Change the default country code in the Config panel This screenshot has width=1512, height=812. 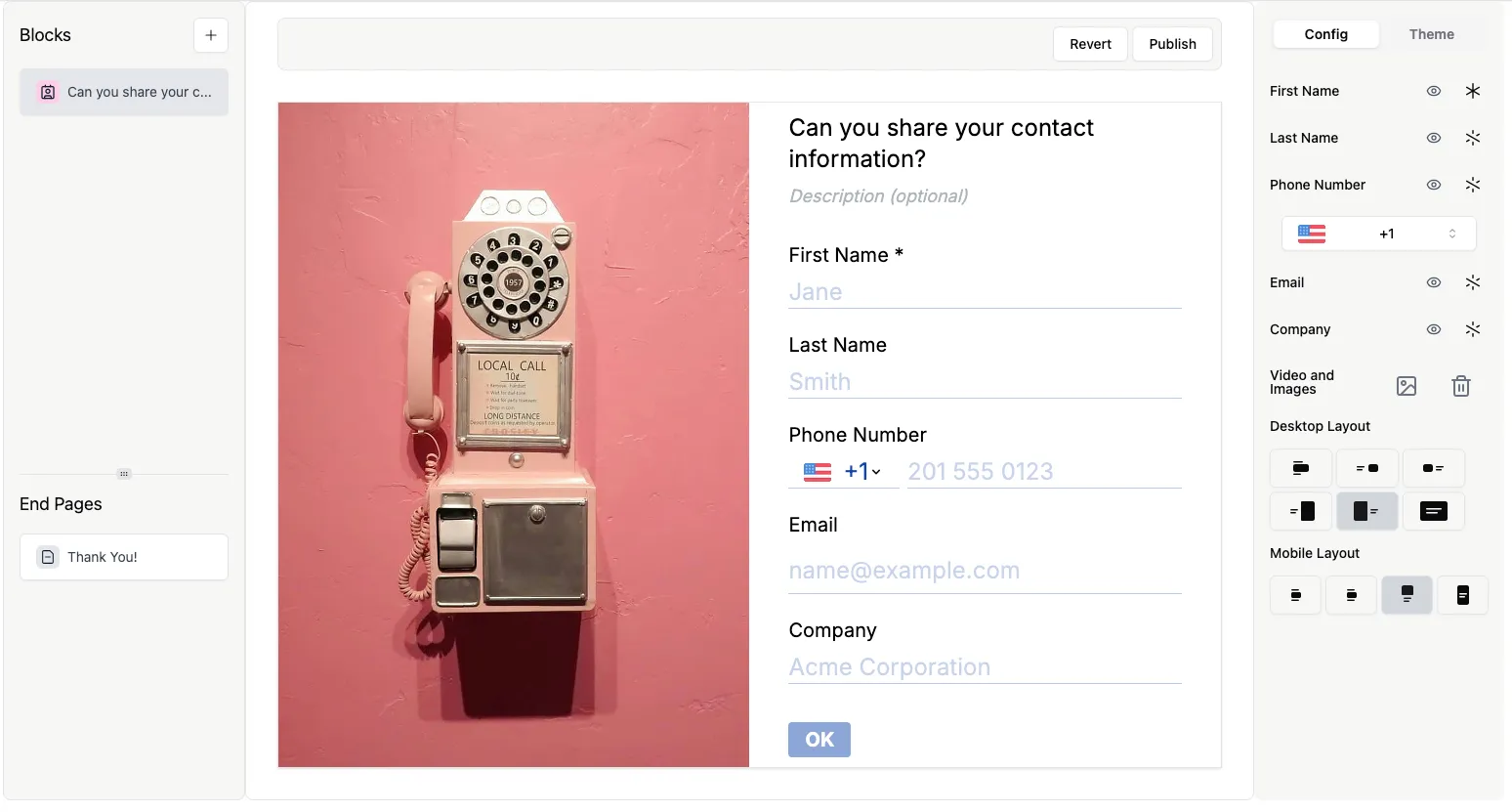pos(1378,234)
